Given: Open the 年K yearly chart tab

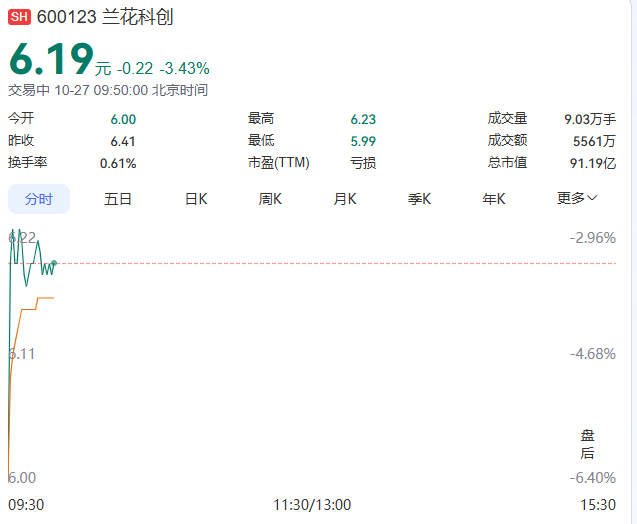Looking at the screenshot, I should pyautogui.click(x=494, y=199).
